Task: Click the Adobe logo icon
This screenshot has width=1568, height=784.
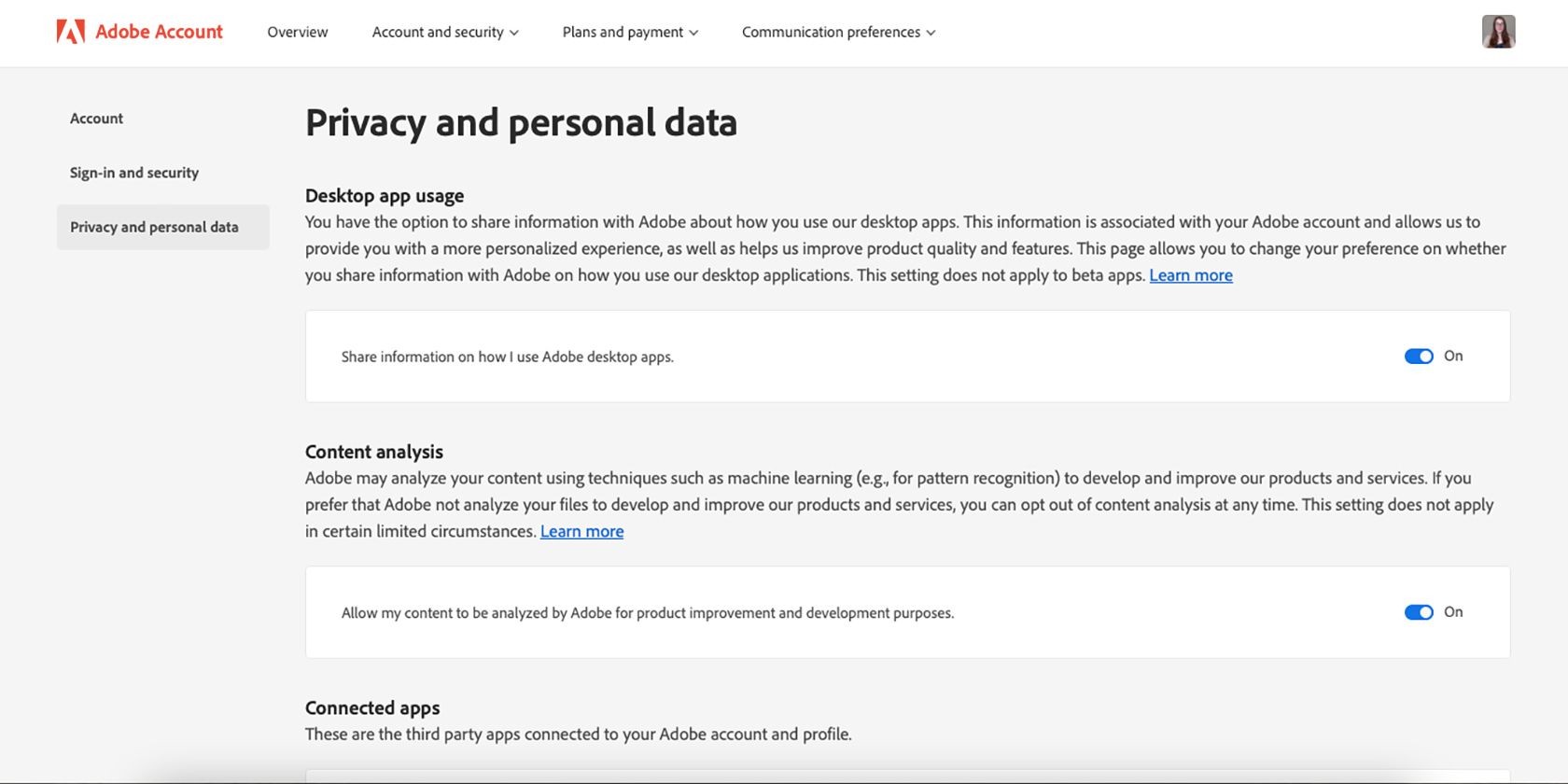Action: tap(71, 32)
